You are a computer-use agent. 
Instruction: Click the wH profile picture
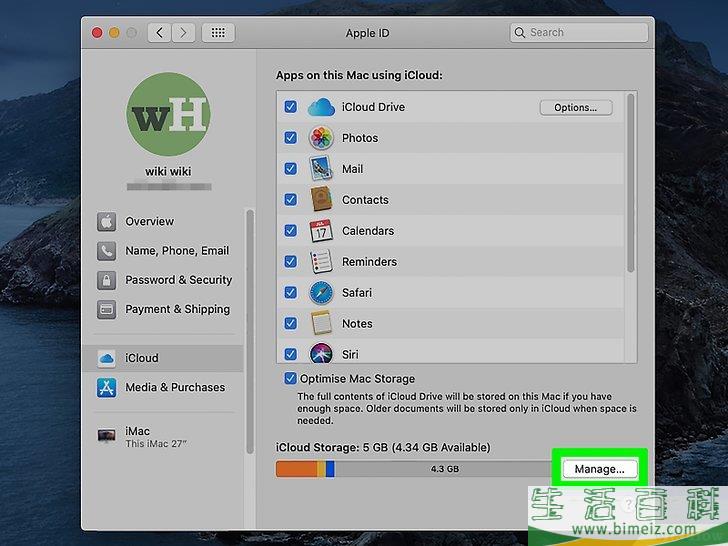(x=168, y=114)
